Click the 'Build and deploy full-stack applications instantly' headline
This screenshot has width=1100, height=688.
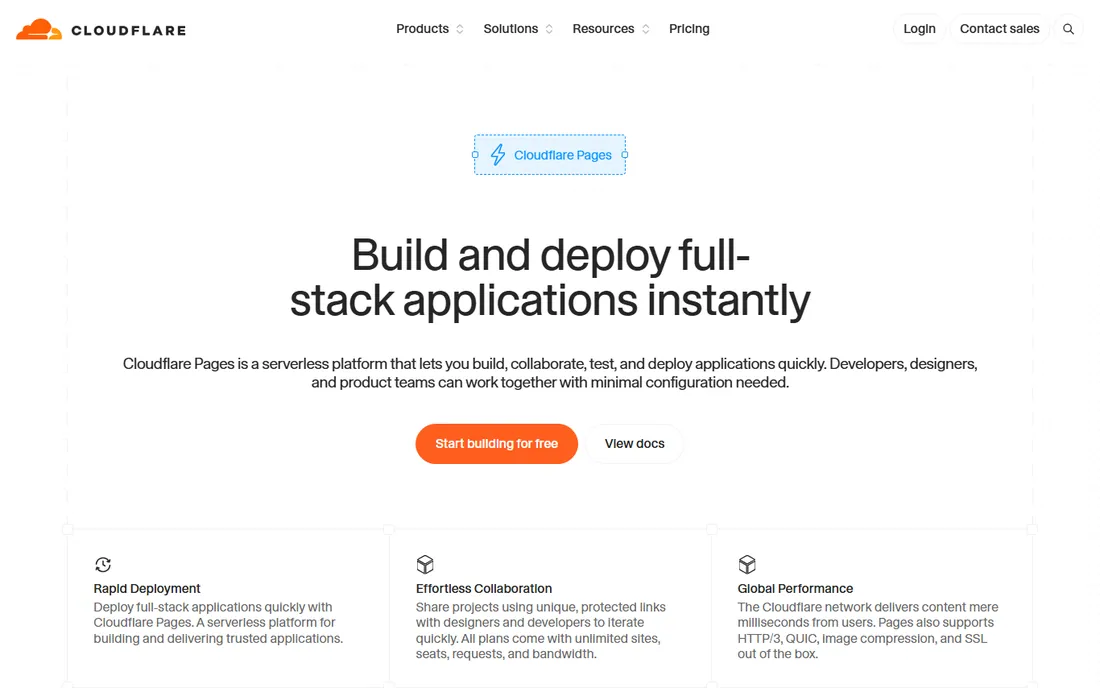click(x=550, y=278)
